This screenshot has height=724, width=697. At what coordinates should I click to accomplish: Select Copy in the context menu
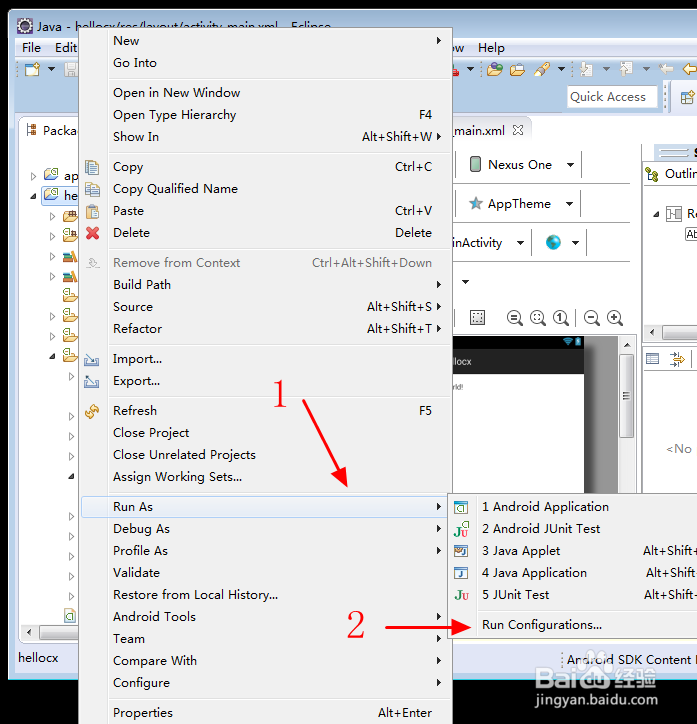point(266,167)
